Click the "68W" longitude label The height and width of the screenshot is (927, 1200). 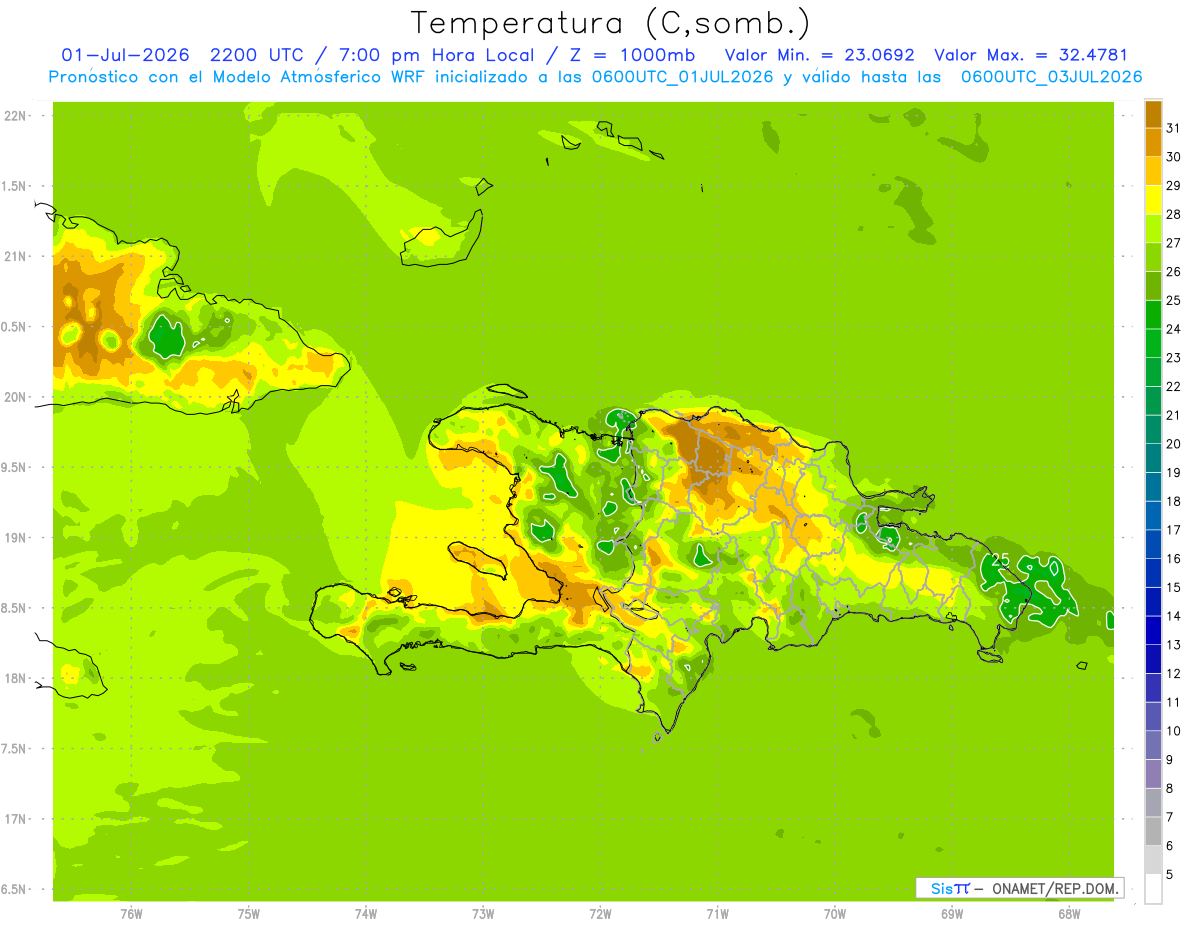pos(1069,913)
